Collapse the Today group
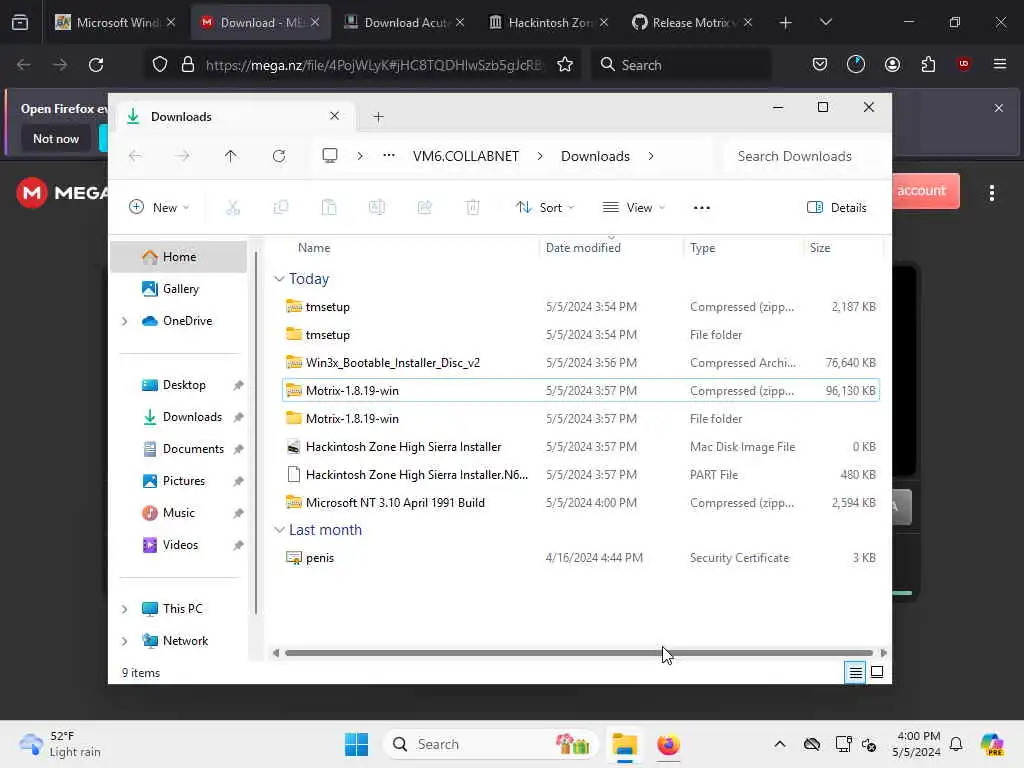This screenshot has height=768, width=1024. click(x=280, y=279)
